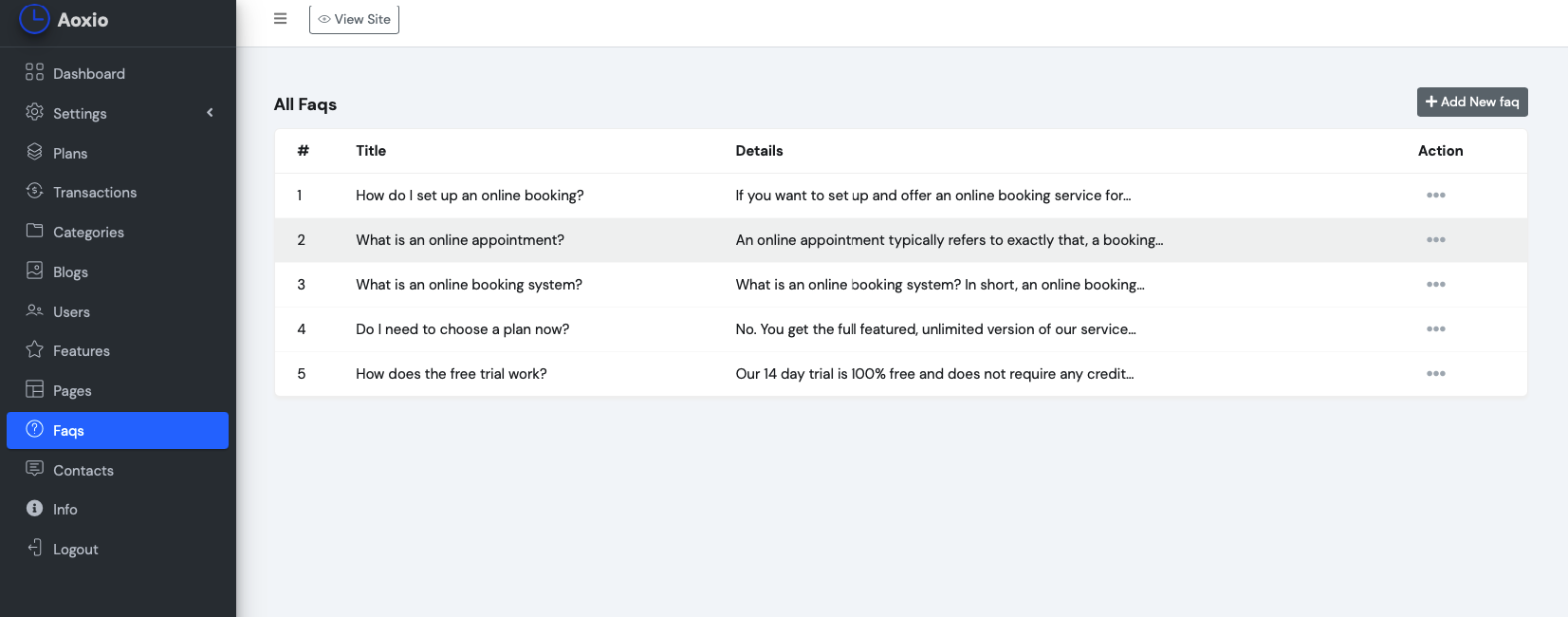
Task: Click the Contacts message icon
Action: pos(35,469)
